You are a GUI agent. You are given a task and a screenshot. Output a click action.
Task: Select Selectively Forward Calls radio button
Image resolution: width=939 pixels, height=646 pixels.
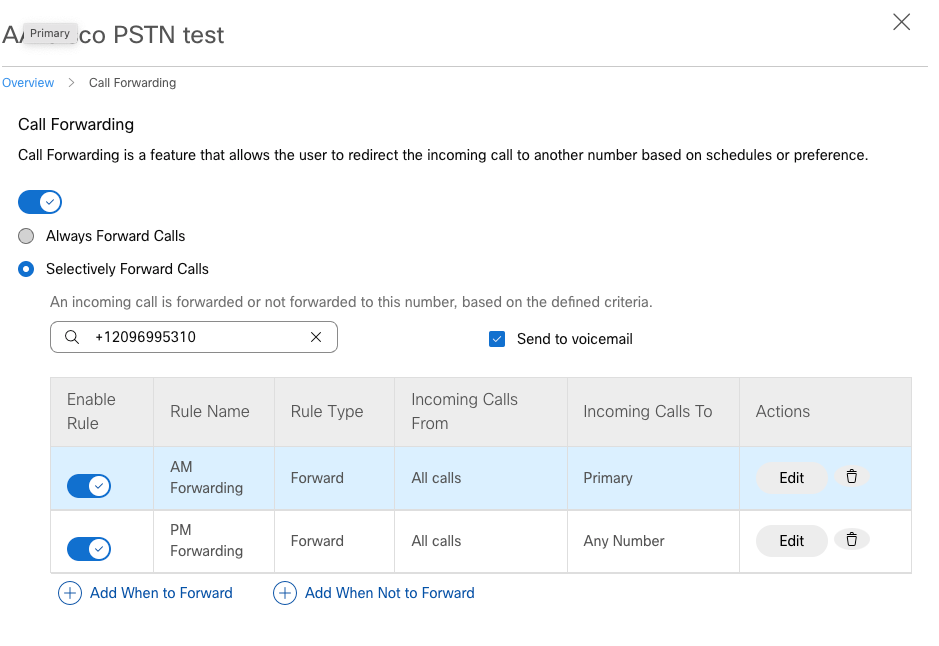click(x=26, y=269)
